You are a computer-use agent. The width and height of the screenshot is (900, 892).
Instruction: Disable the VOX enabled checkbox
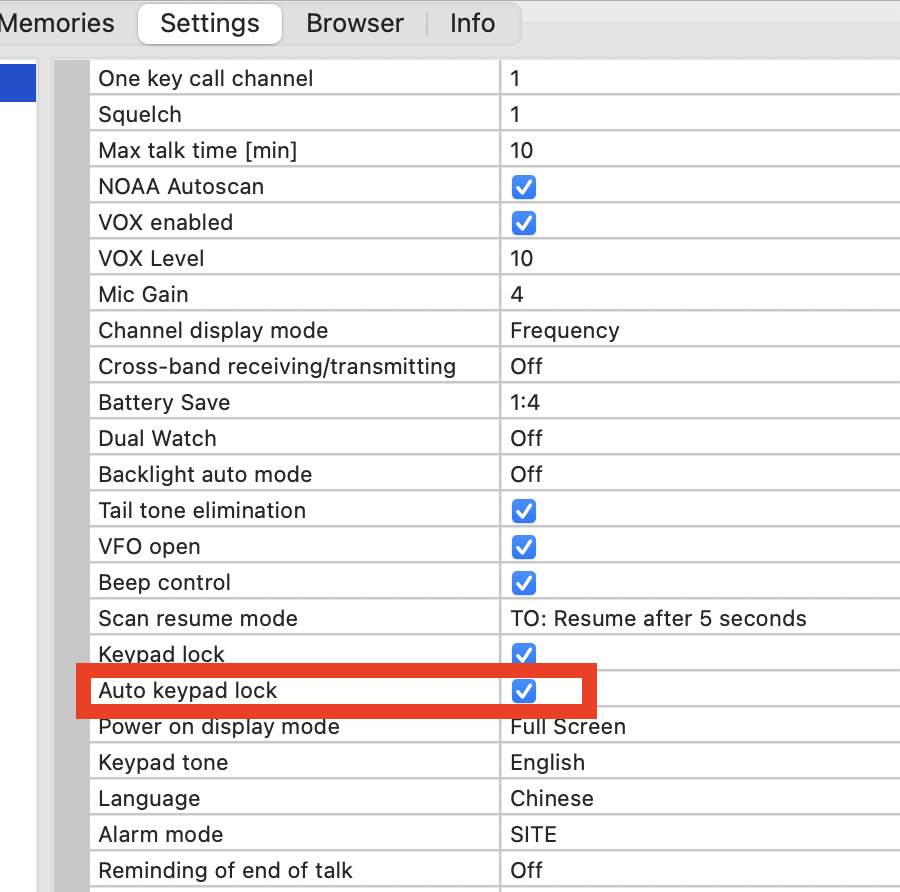(523, 223)
